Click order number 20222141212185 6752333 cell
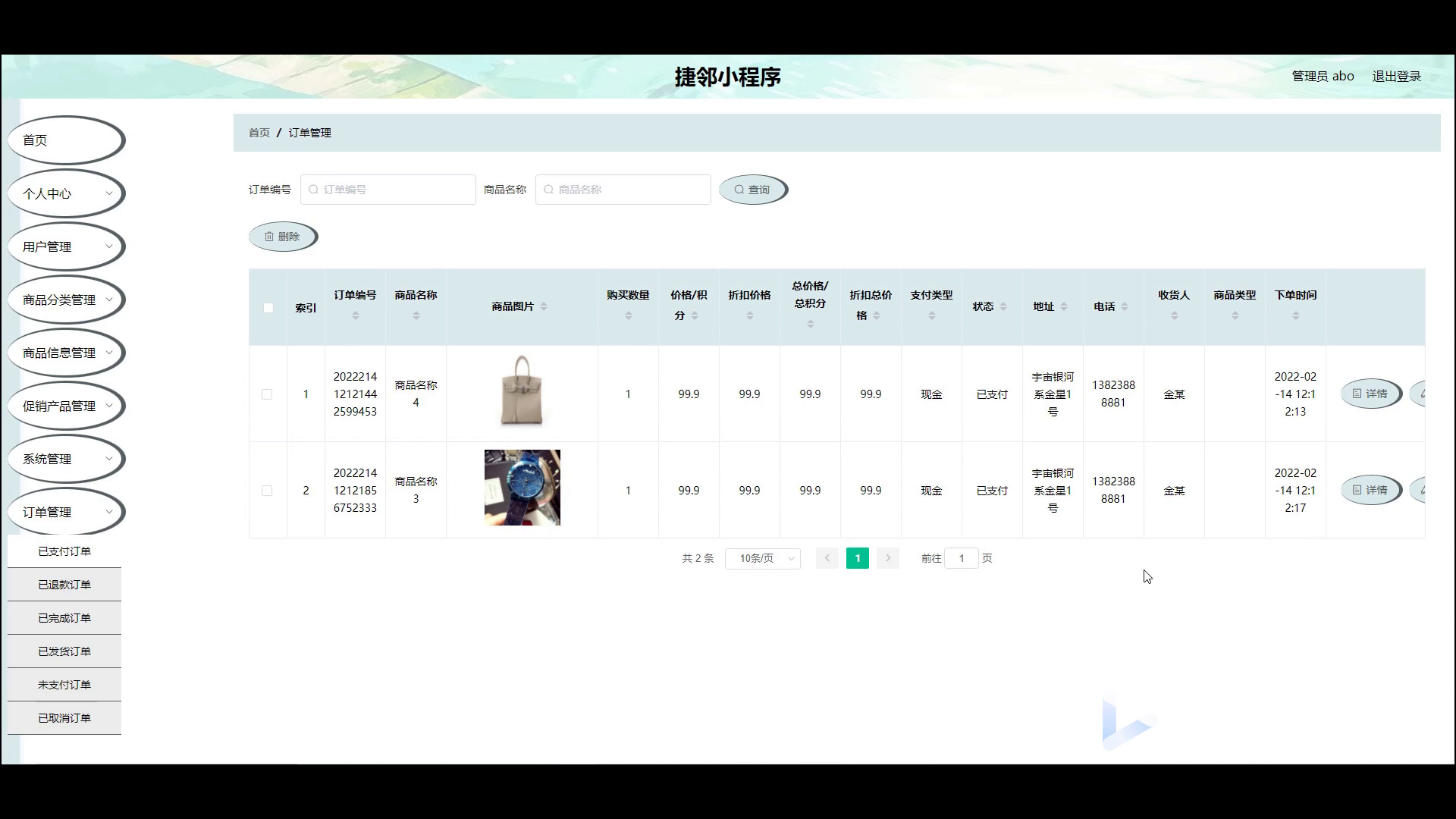Viewport: 1456px width, 819px height. pos(355,491)
